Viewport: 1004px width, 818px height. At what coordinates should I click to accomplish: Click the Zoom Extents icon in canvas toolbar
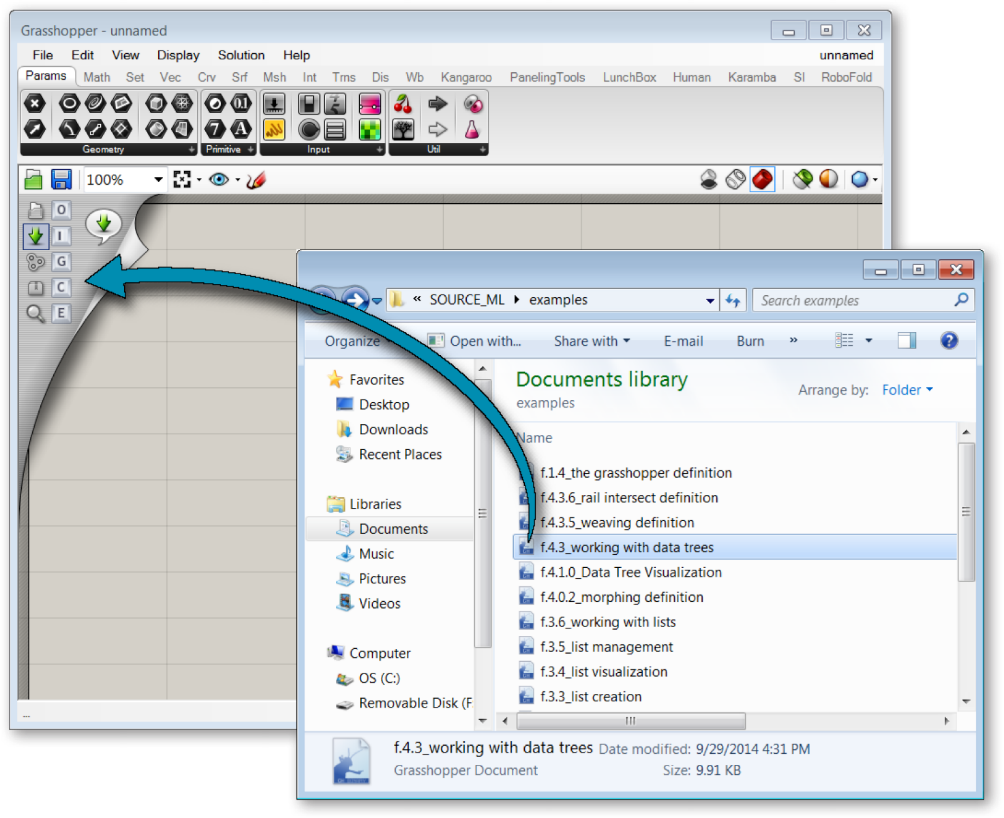182,180
